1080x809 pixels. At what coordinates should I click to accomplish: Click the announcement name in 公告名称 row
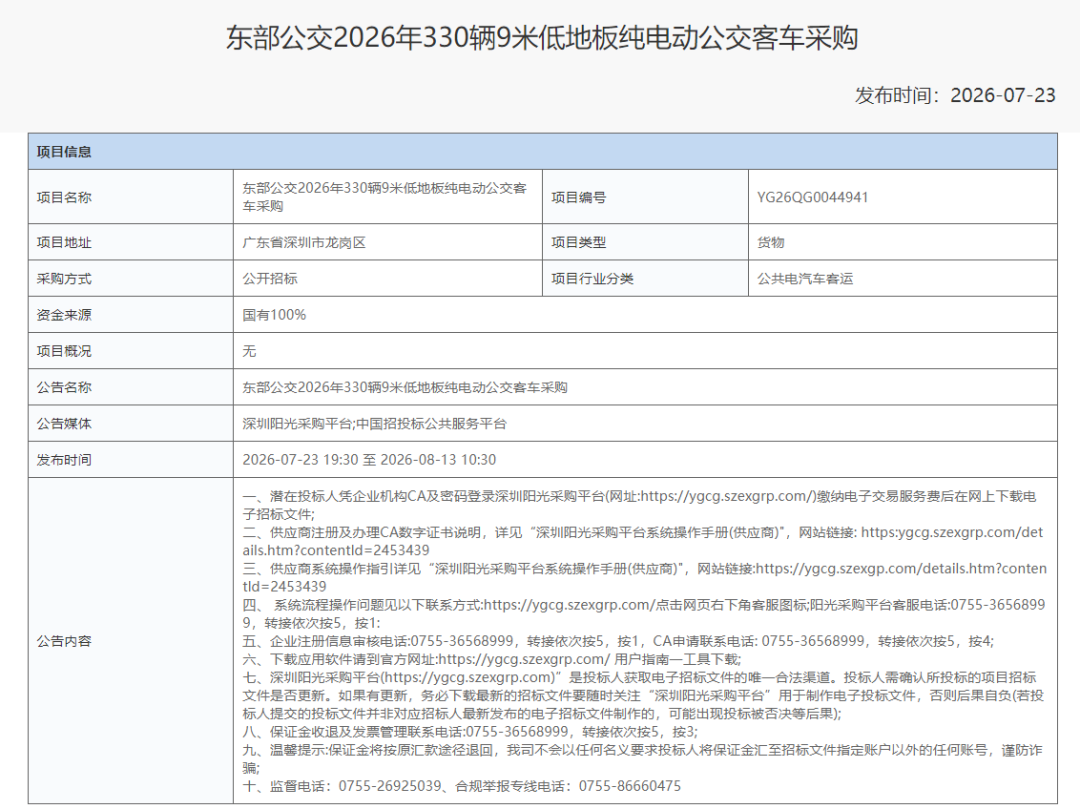click(x=405, y=387)
